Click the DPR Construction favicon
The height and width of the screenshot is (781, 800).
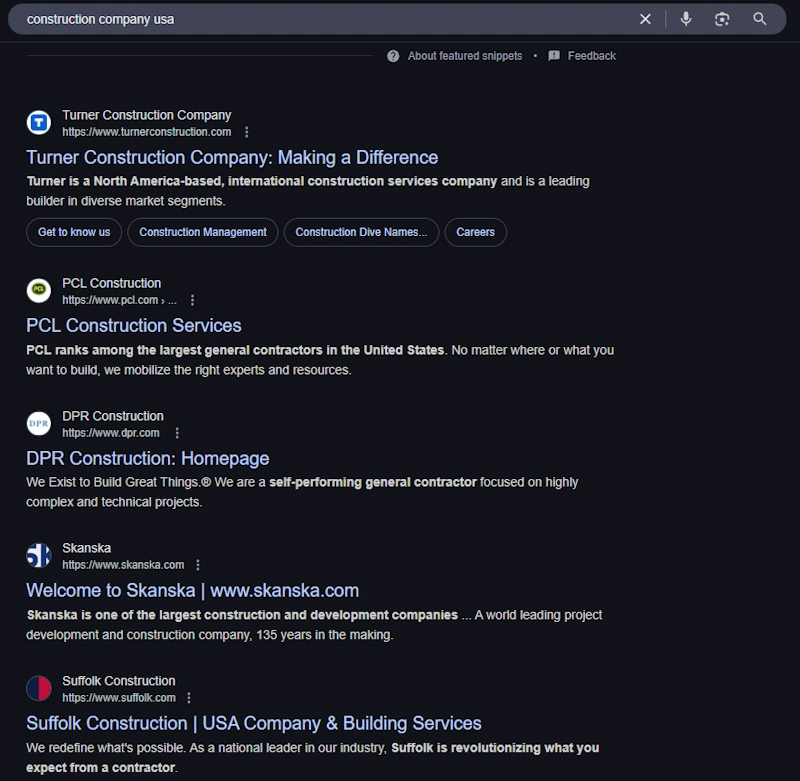pyautogui.click(x=39, y=423)
